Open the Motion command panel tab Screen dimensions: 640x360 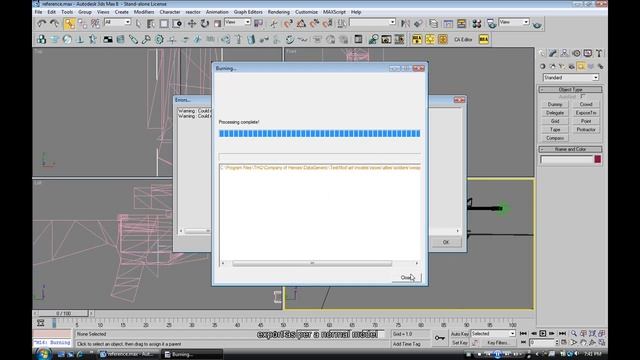pos(576,53)
